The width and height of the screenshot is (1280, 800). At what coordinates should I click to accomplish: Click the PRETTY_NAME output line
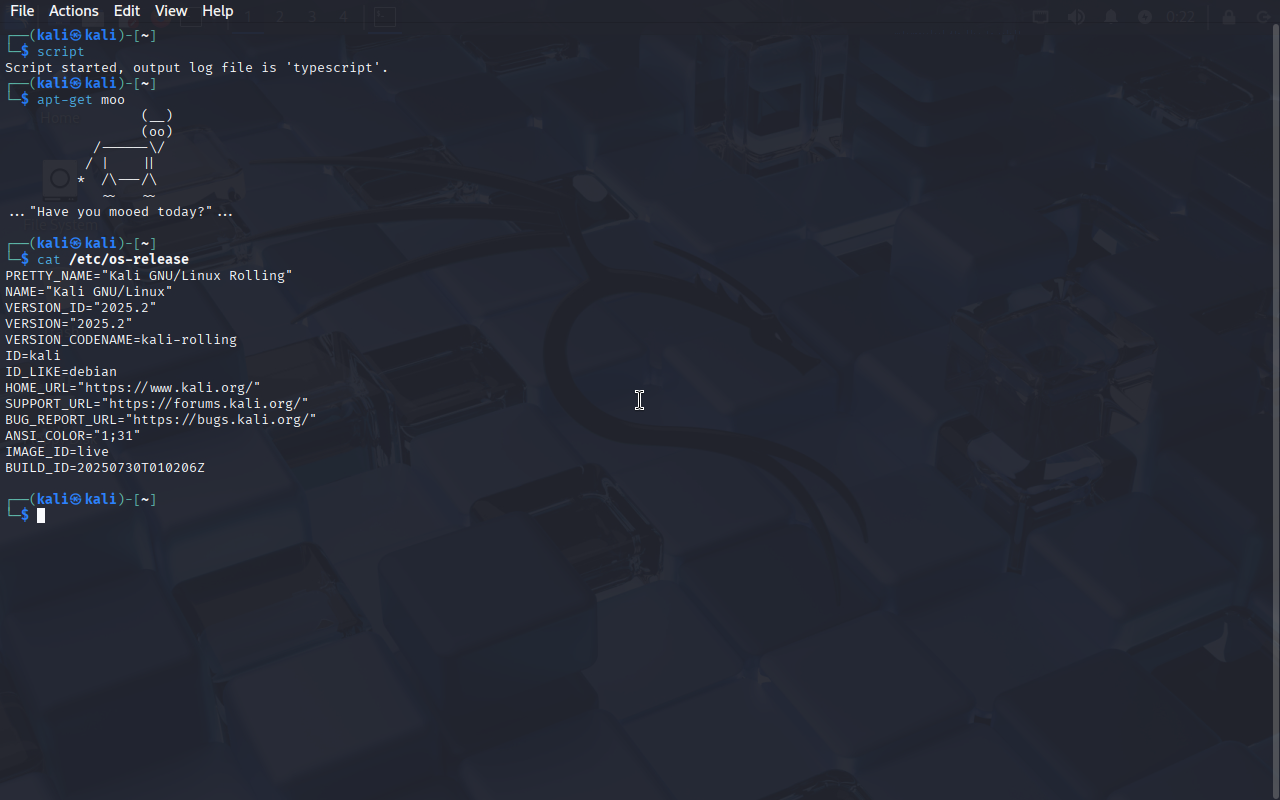tap(149, 276)
